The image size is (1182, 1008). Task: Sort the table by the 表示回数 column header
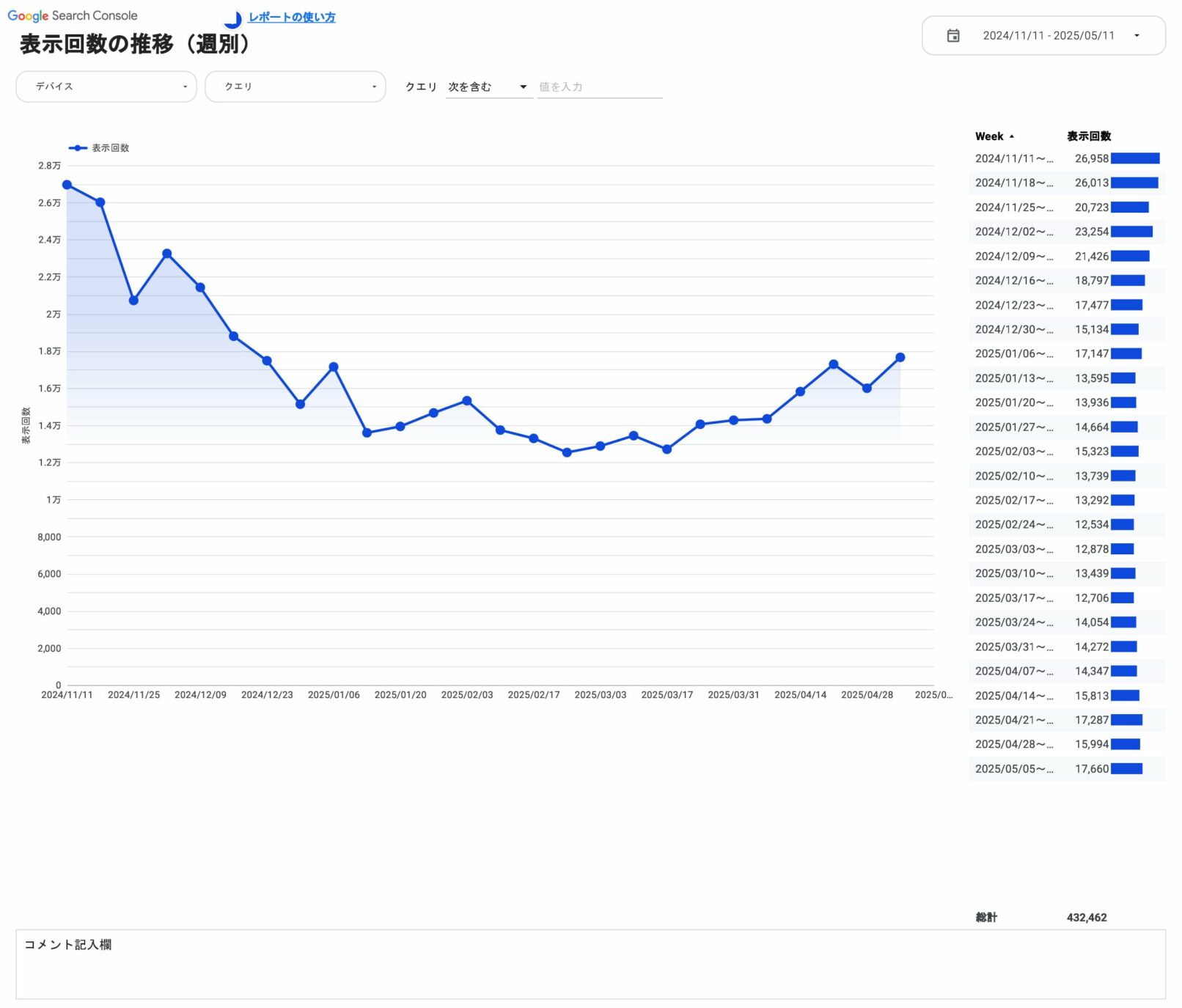[1088, 136]
